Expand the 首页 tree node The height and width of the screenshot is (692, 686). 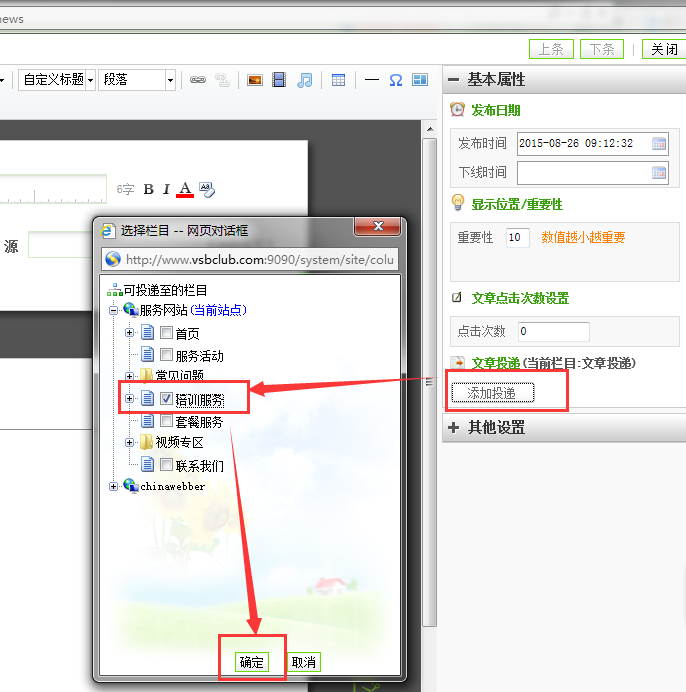[129, 332]
